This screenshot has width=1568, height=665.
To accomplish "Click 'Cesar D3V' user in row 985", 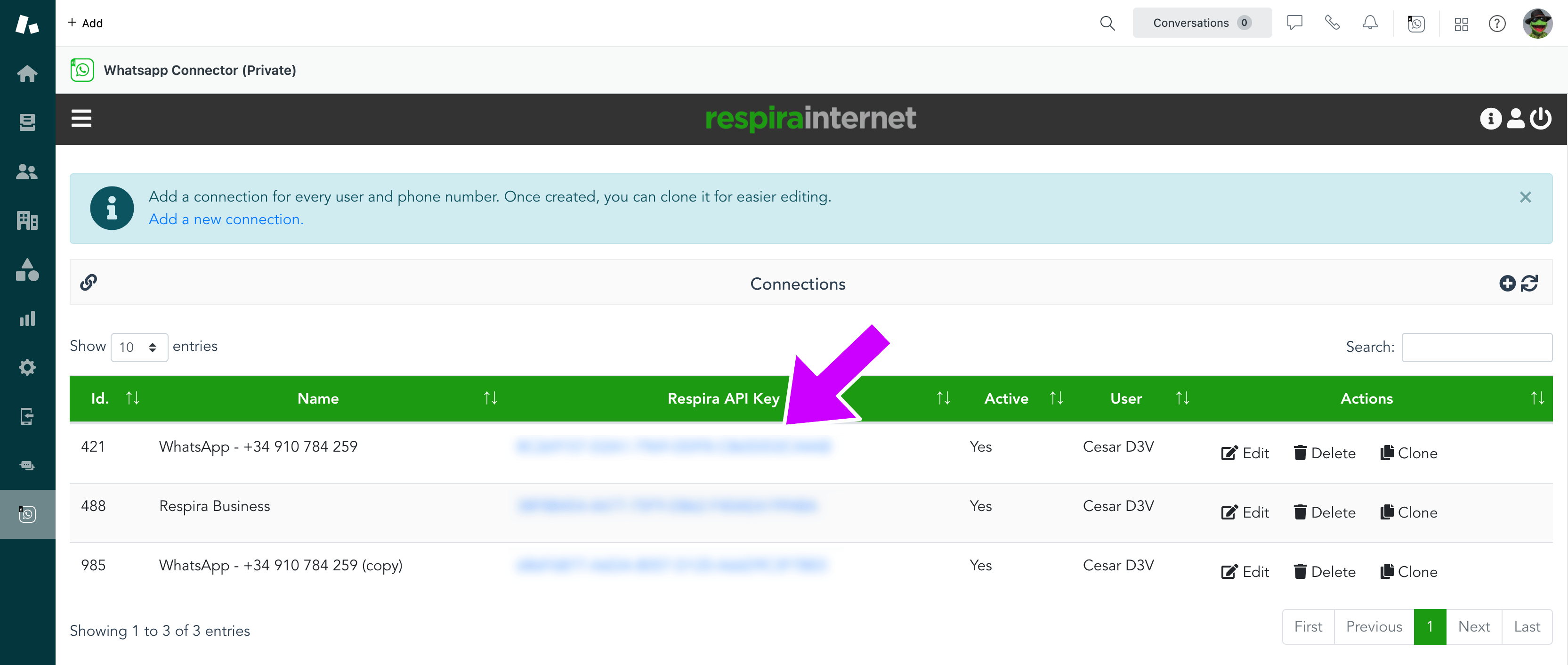I will pos(1118,565).
